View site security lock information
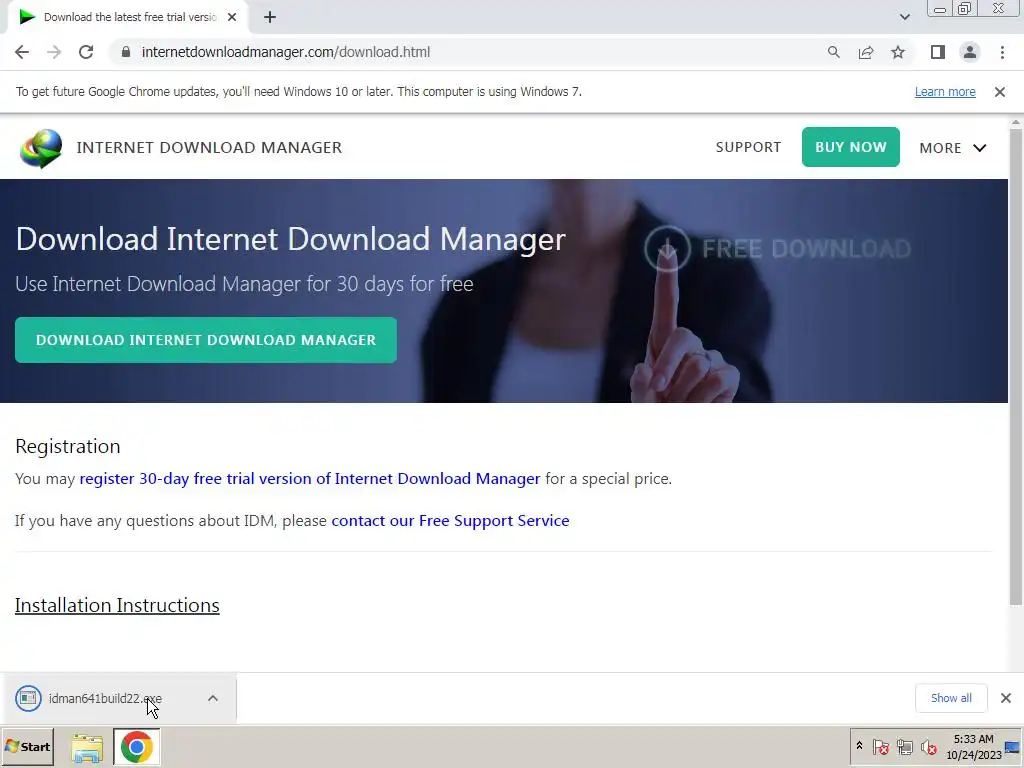 point(125,52)
